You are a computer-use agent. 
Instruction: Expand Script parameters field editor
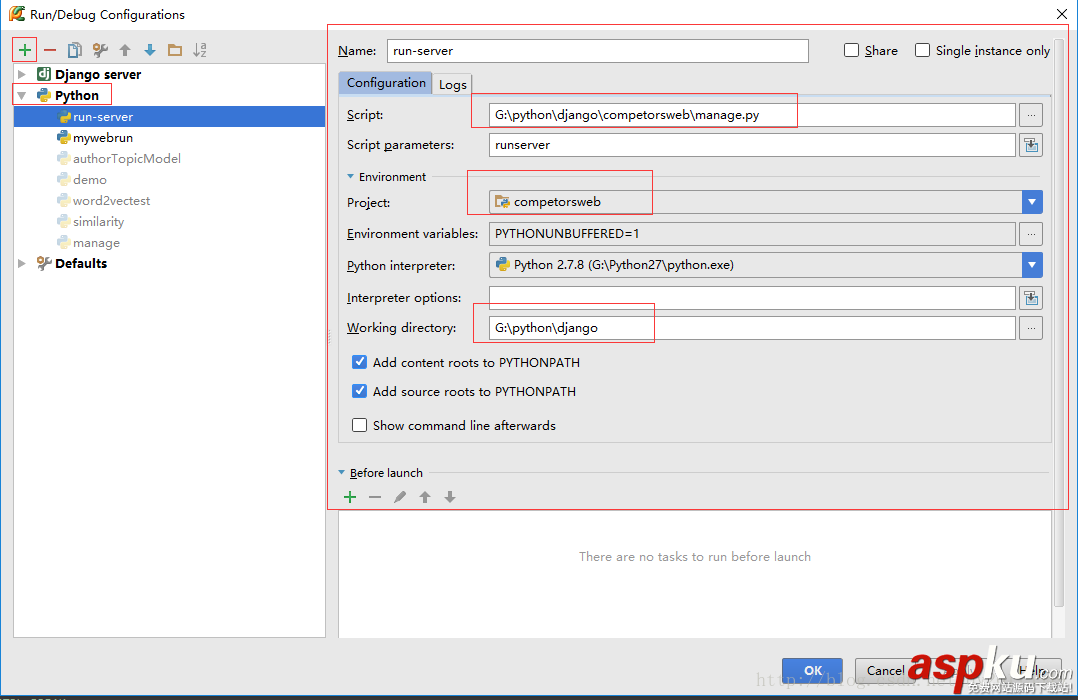pos(1031,145)
